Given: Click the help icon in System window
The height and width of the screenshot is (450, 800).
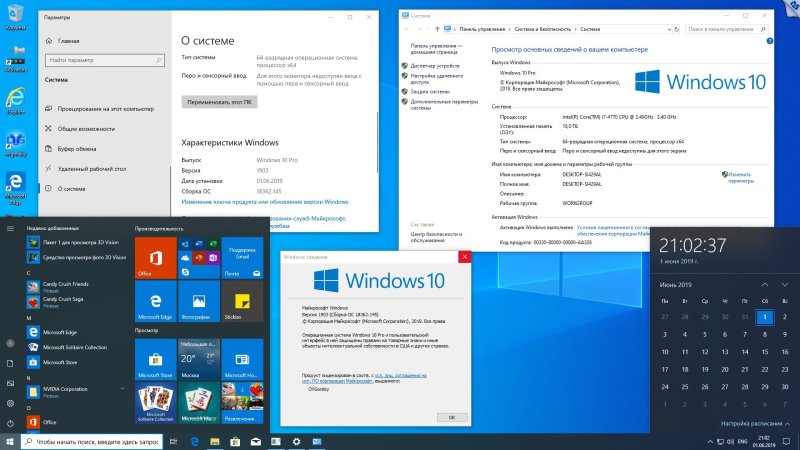Looking at the screenshot, I should click(x=769, y=41).
